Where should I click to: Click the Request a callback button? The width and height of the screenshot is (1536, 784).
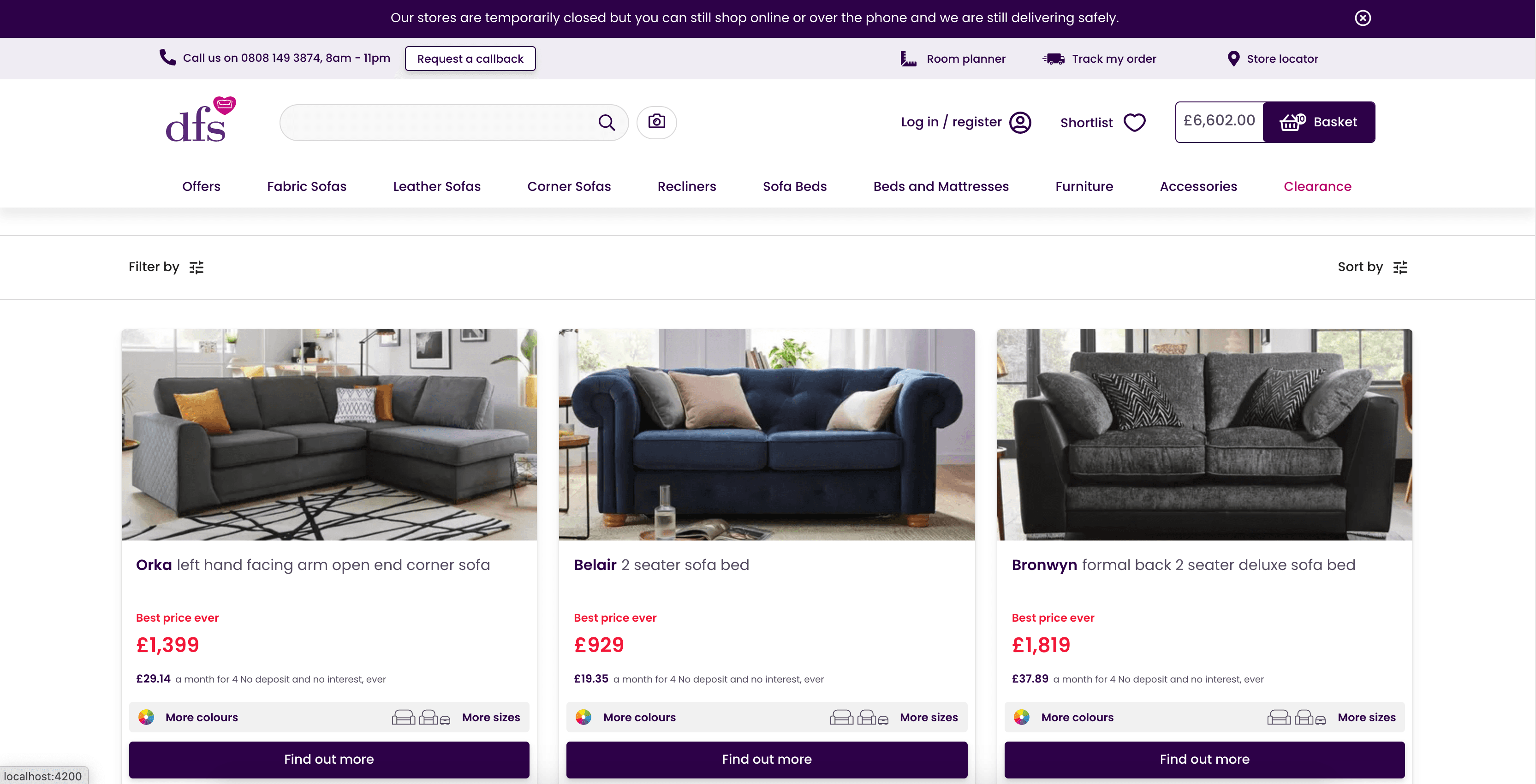tap(470, 59)
